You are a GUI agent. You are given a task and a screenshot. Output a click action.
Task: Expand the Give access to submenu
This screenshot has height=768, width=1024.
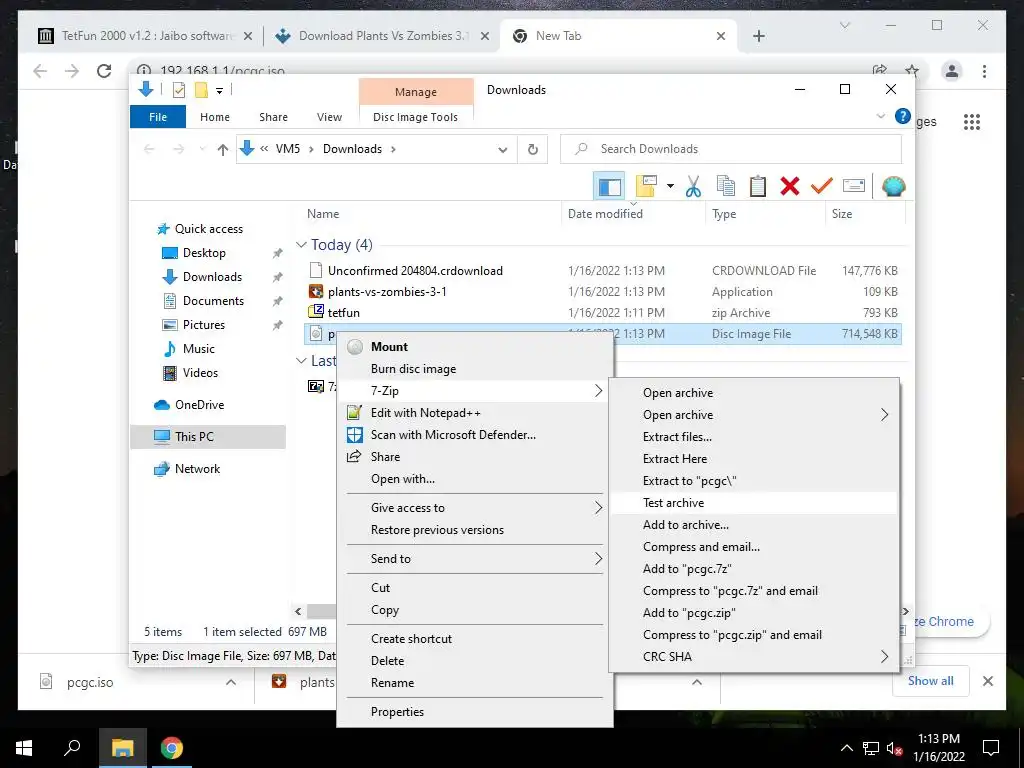pyautogui.click(x=598, y=507)
